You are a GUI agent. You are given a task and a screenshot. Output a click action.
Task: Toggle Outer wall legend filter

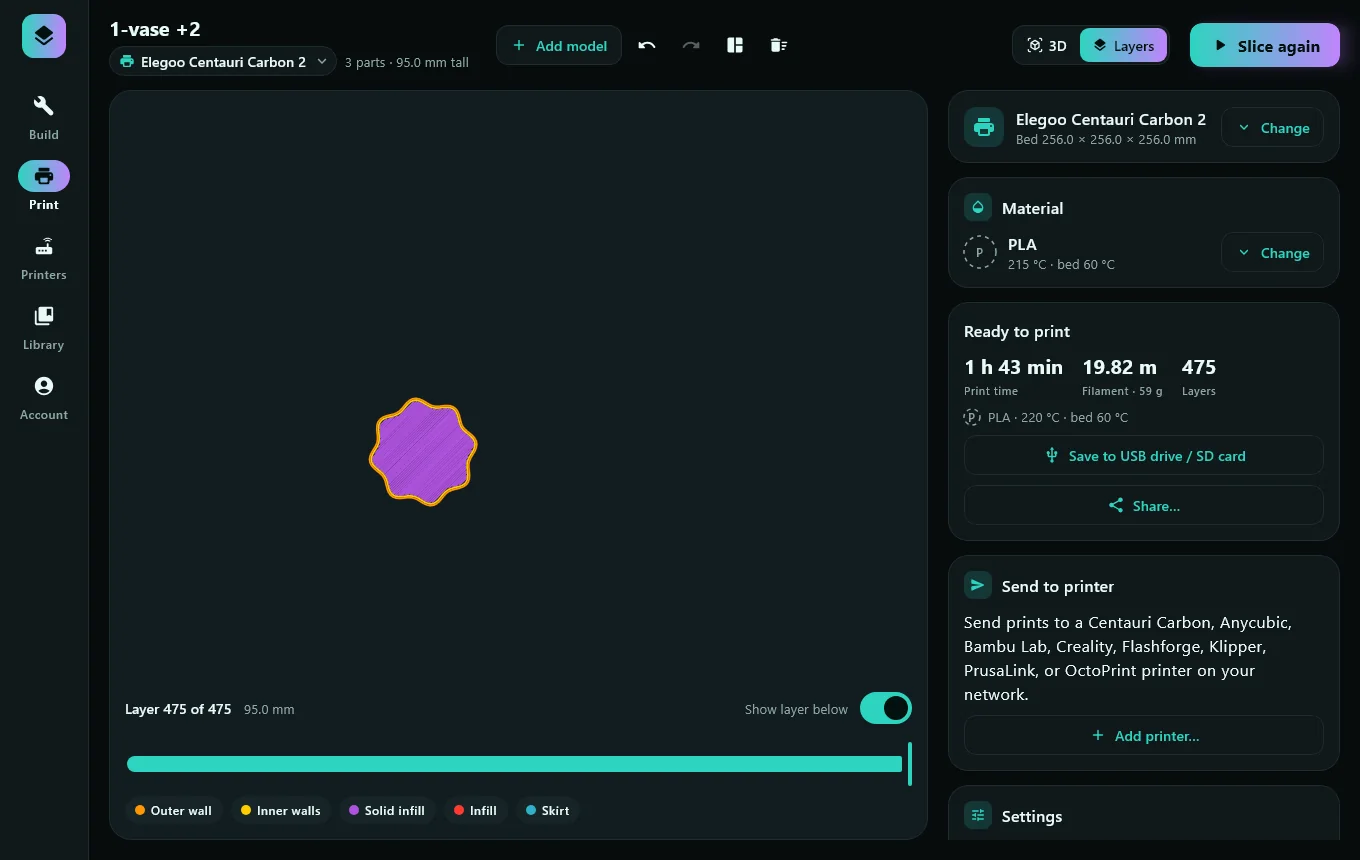[174, 810]
